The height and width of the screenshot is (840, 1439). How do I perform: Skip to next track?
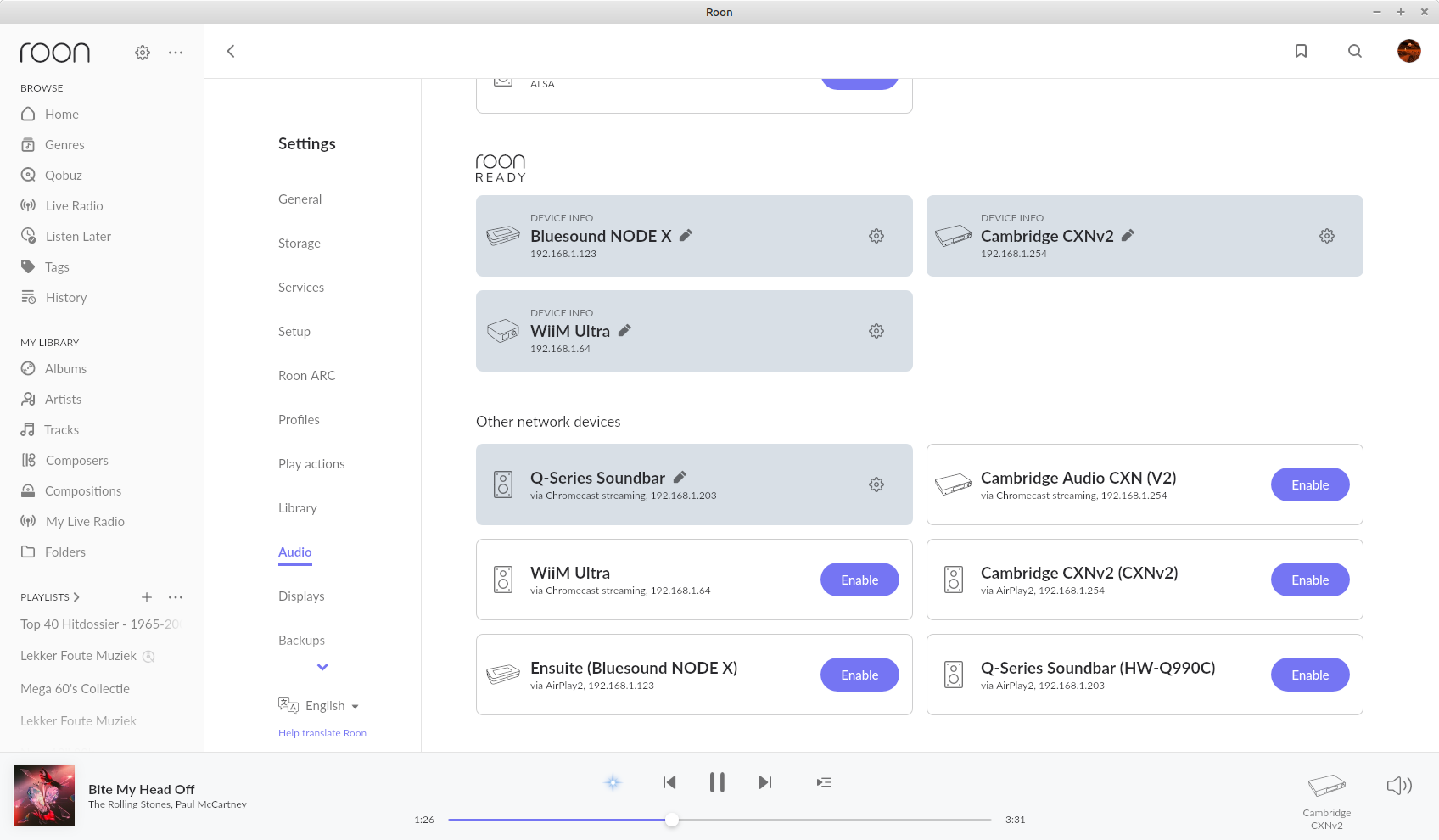(x=765, y=782)
